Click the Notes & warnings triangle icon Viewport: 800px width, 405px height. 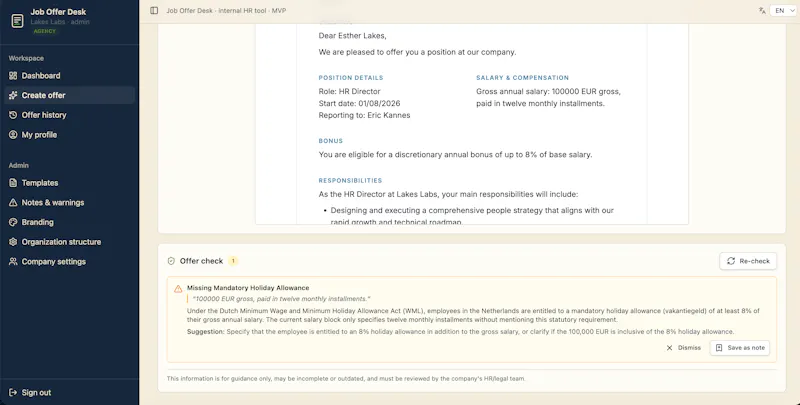(x=13, y=202)
